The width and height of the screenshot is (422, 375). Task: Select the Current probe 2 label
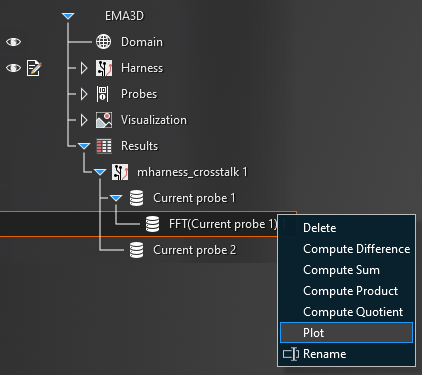coord(195,250)
